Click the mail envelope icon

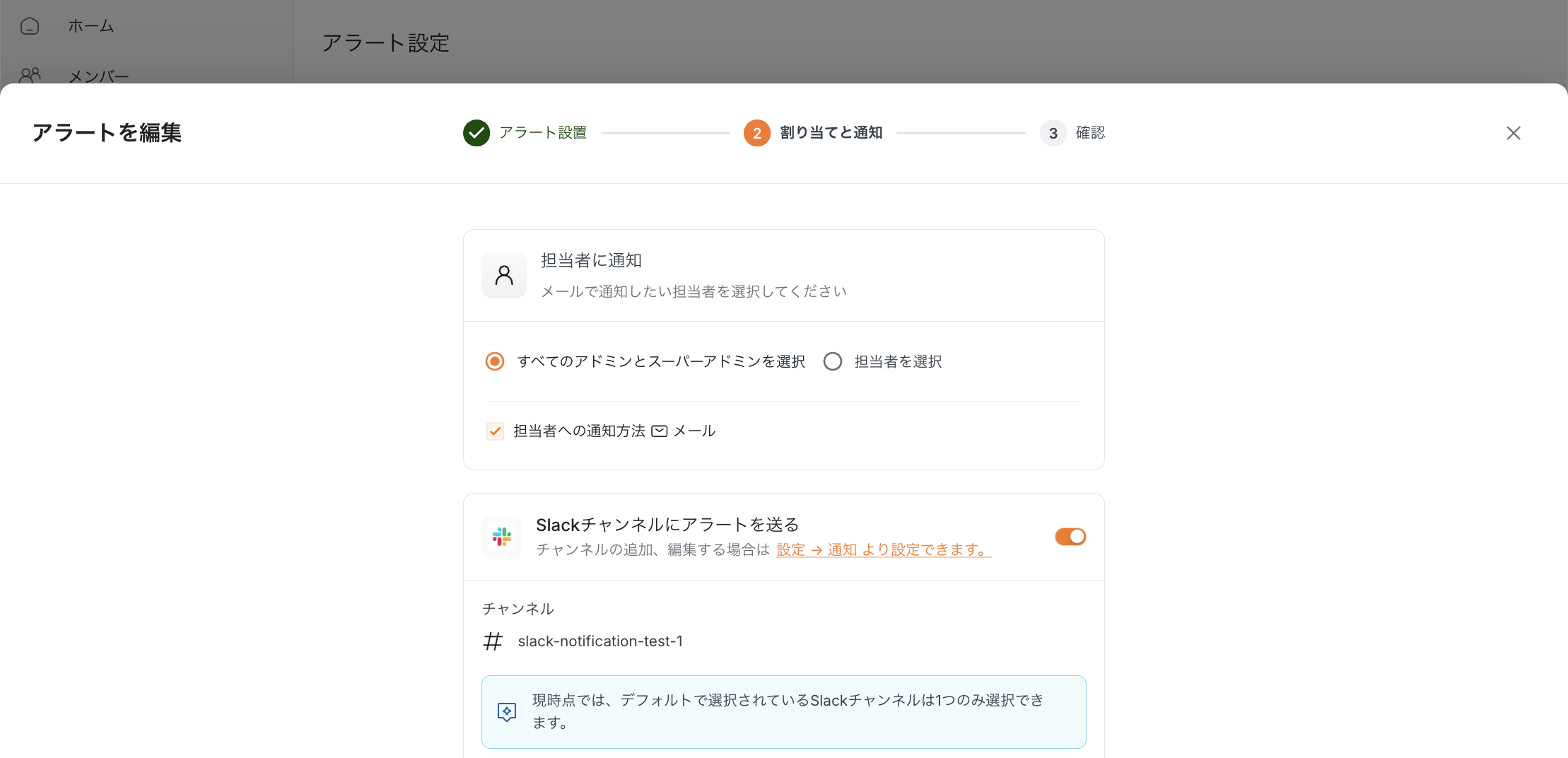pos(659,431)
